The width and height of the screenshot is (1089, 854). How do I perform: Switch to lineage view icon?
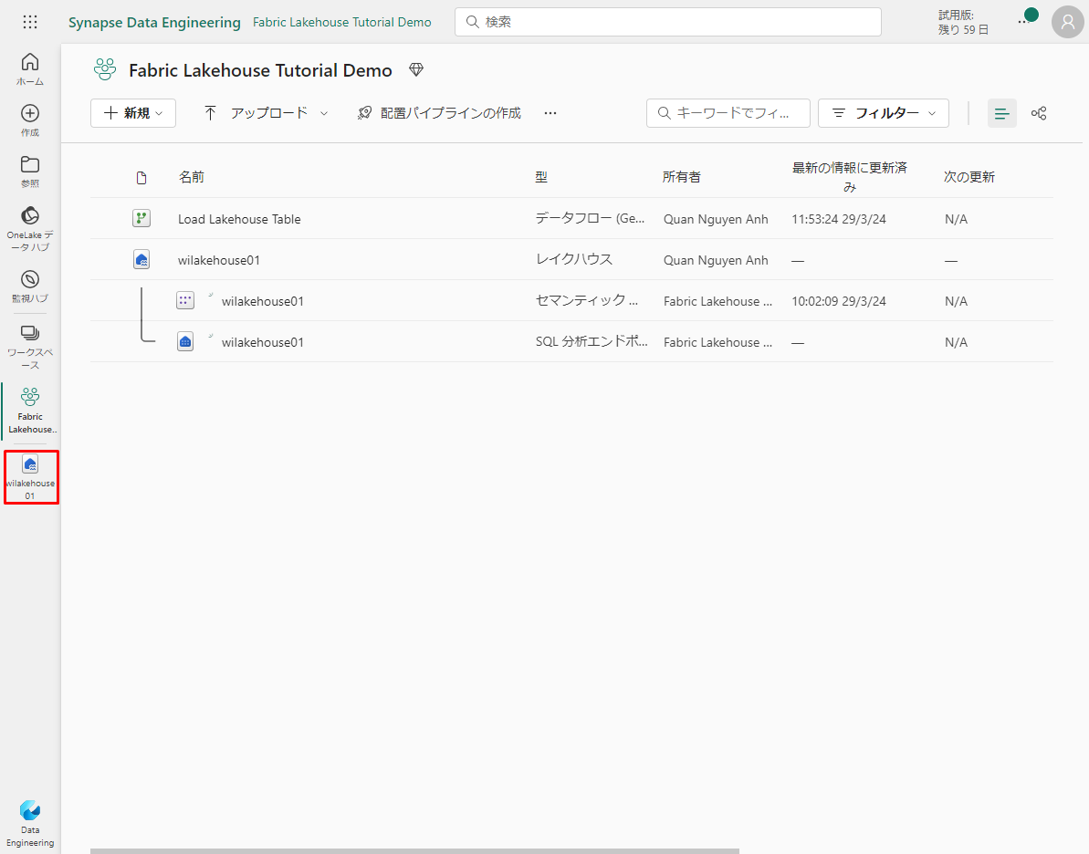coord(1038,113)
